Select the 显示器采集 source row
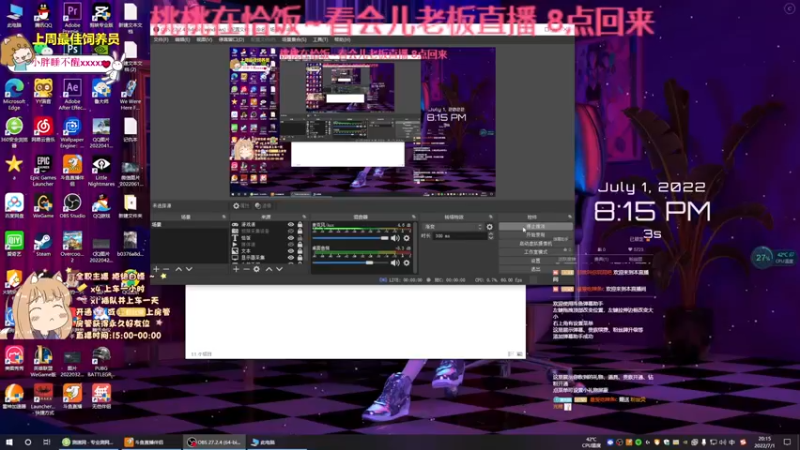The height and width of the screenshot is (450, 800). coord(265,258)
